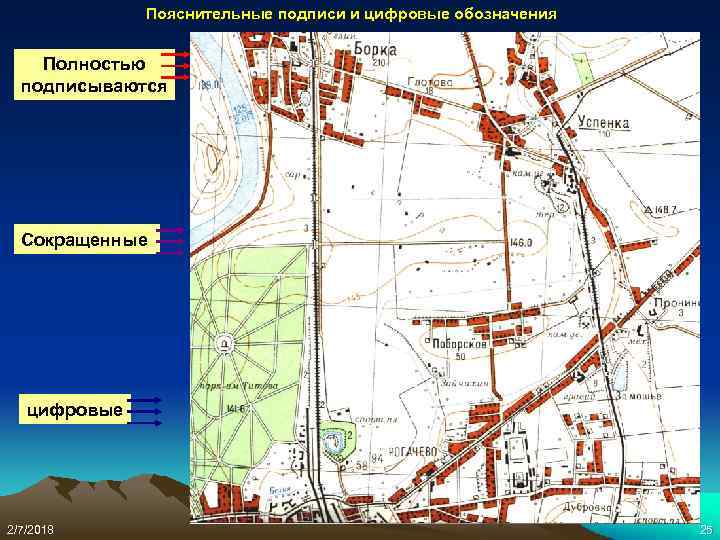Click the 'Глотова' label on the map
The width and height of the screenshot is (720, 540).
430,82
